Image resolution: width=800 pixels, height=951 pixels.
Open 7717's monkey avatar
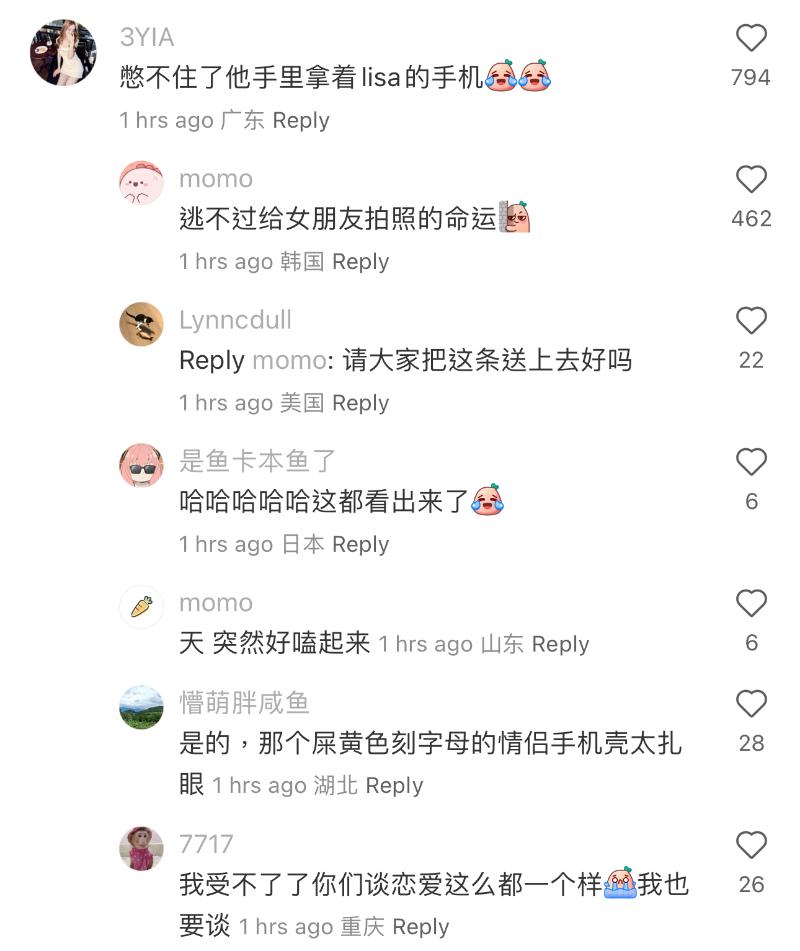coord(141,849)
